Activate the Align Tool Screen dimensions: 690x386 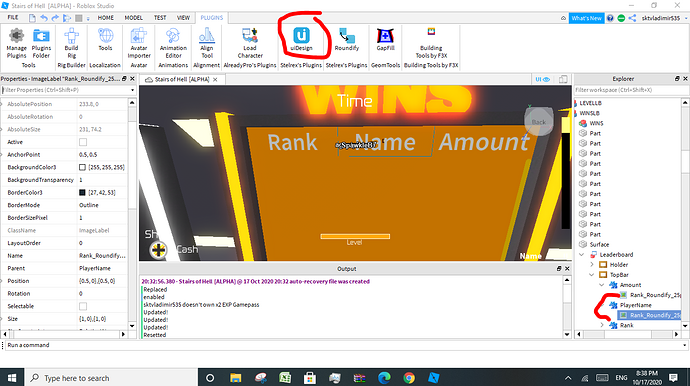click(207, 43)
